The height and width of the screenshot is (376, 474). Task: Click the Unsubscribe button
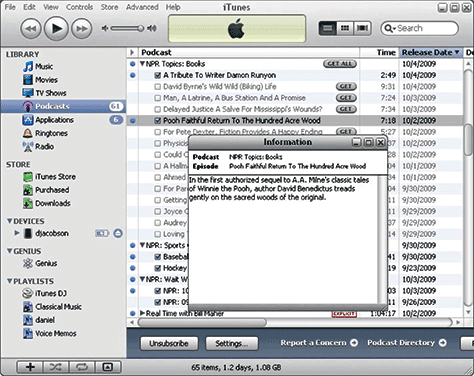(x=169, y=343)
